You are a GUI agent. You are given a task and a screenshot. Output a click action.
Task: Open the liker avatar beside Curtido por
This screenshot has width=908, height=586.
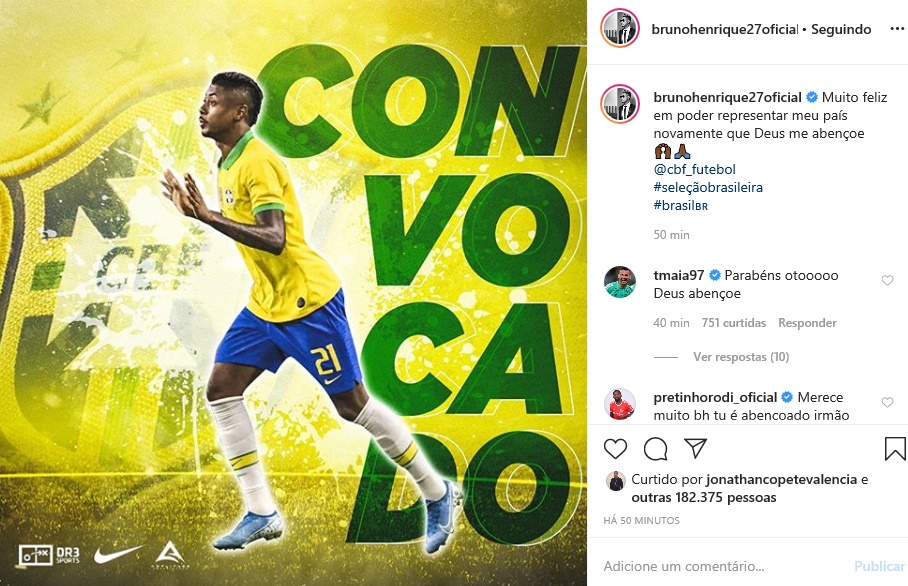(x=616, y=481)
